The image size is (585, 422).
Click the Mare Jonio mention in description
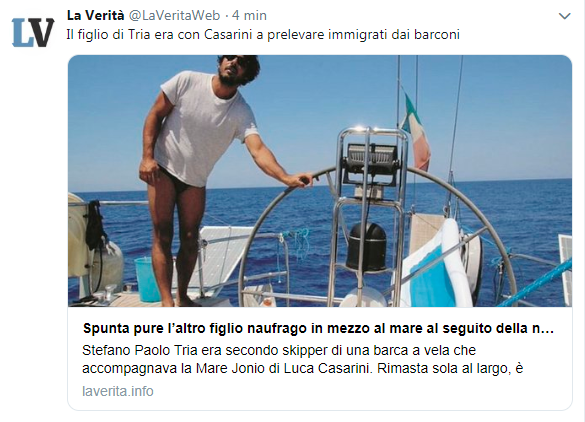[x=230, y=368]
